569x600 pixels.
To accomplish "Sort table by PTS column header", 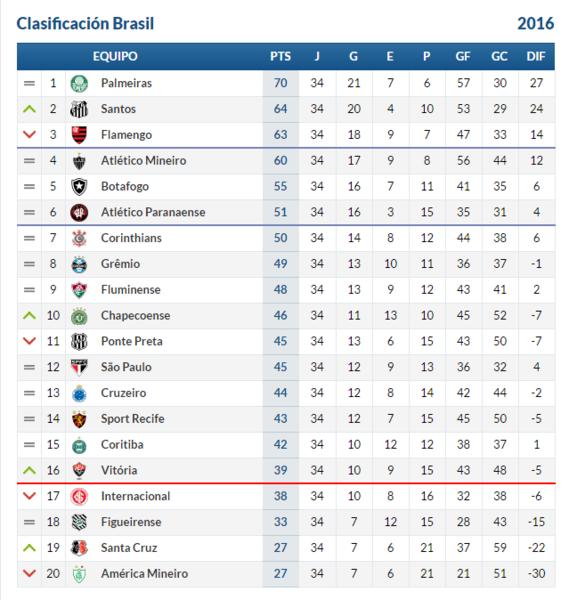I will point(280,57).
